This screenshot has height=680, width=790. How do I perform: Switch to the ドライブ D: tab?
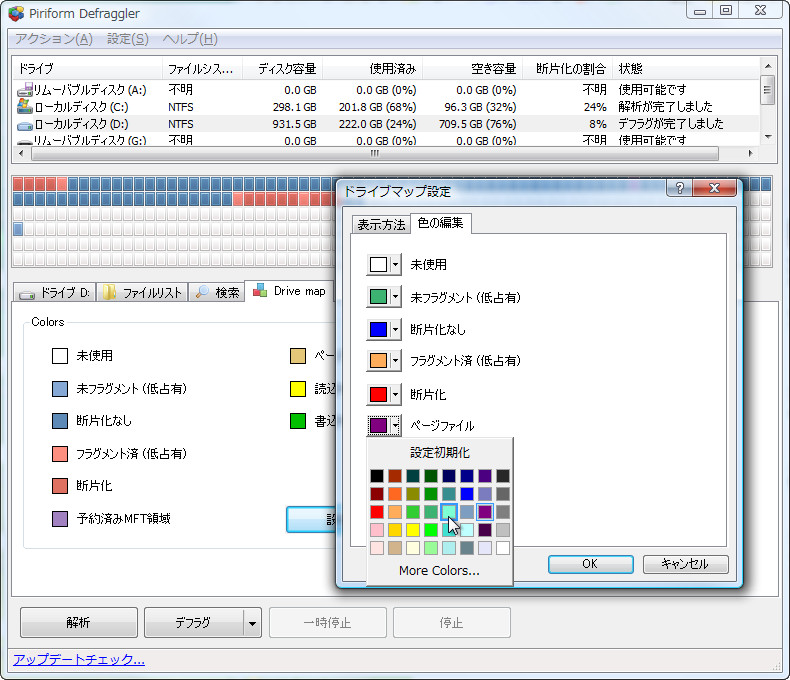coord(54,293)
